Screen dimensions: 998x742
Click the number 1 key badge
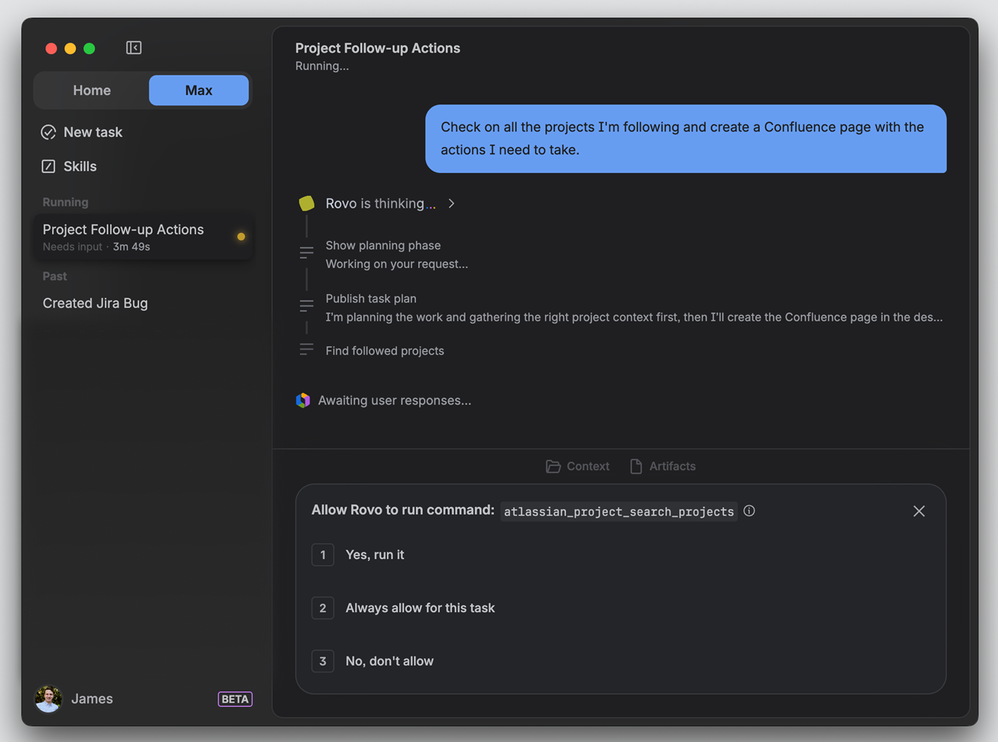tap(323, 555)
